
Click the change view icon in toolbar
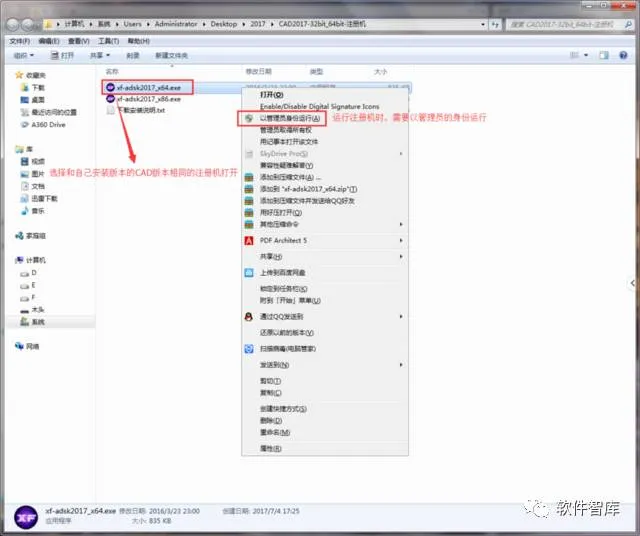point(574,55)
